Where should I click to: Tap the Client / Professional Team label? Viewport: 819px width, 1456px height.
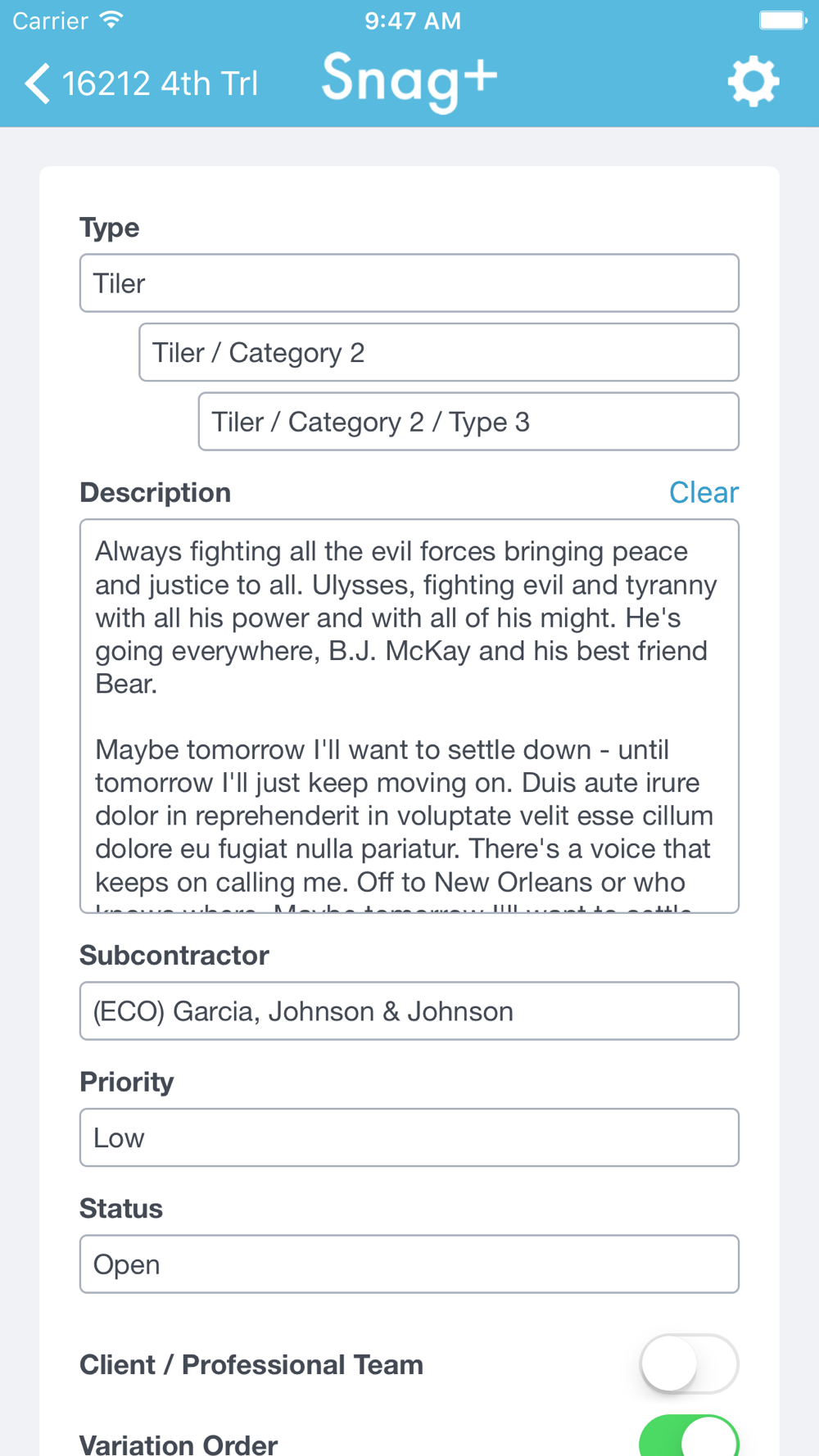click(251, 1364)
